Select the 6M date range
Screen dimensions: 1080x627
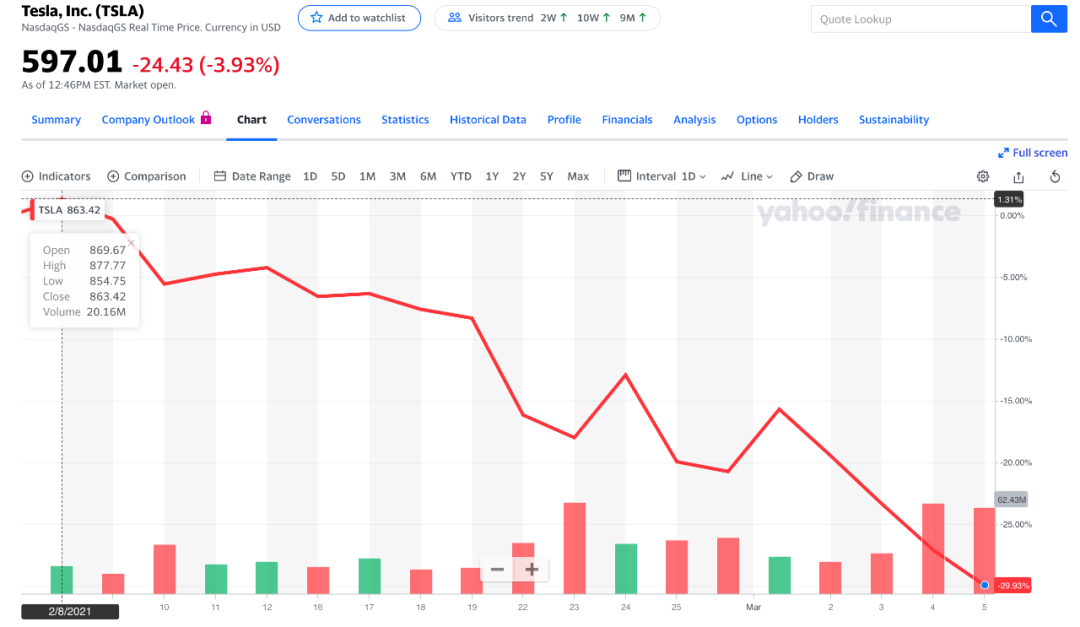tap(428, 176)
